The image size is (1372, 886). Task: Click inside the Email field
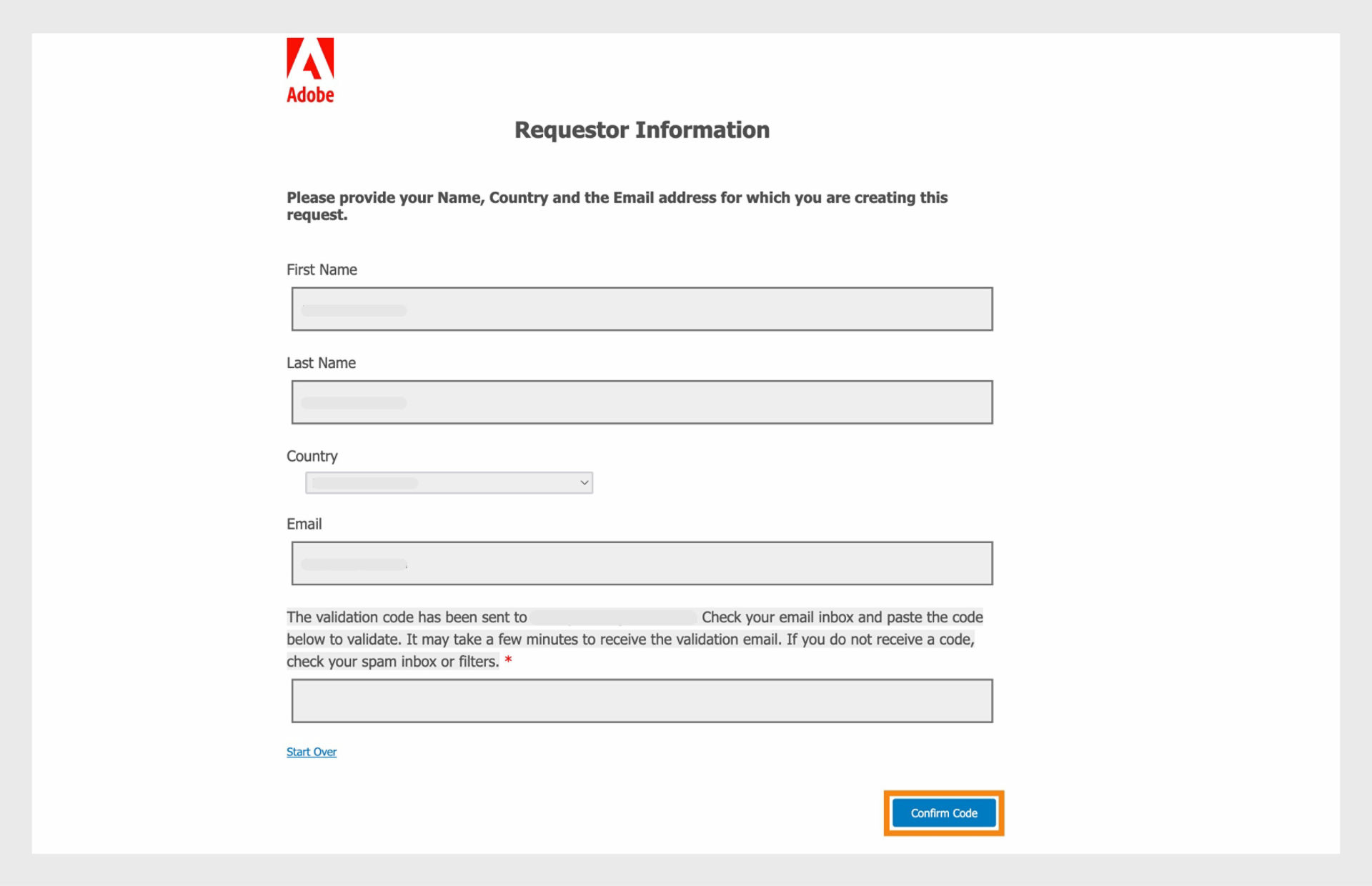(641, 562)
